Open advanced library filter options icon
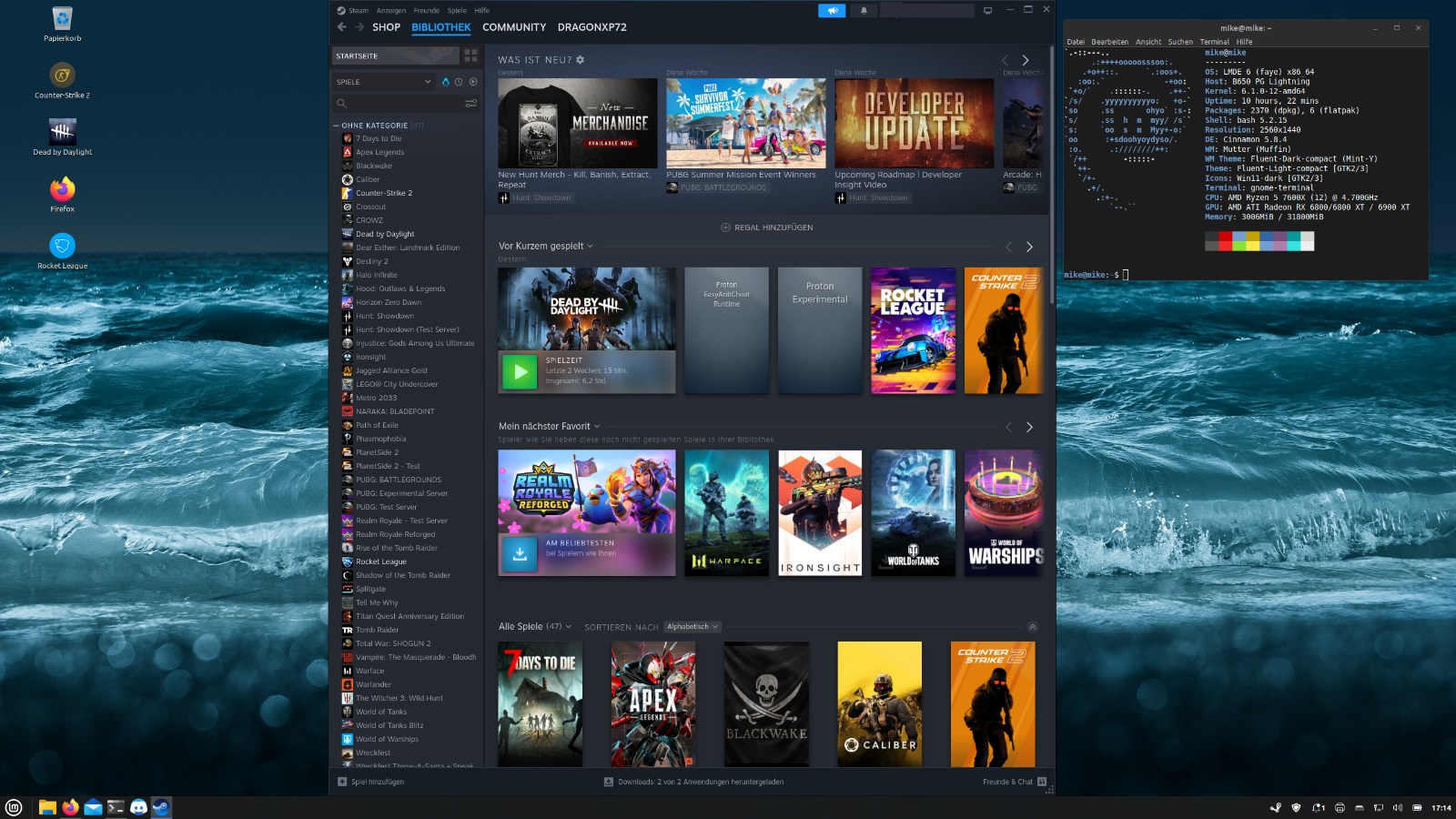This screenshot has width=1456, height=819. point(470,104)
